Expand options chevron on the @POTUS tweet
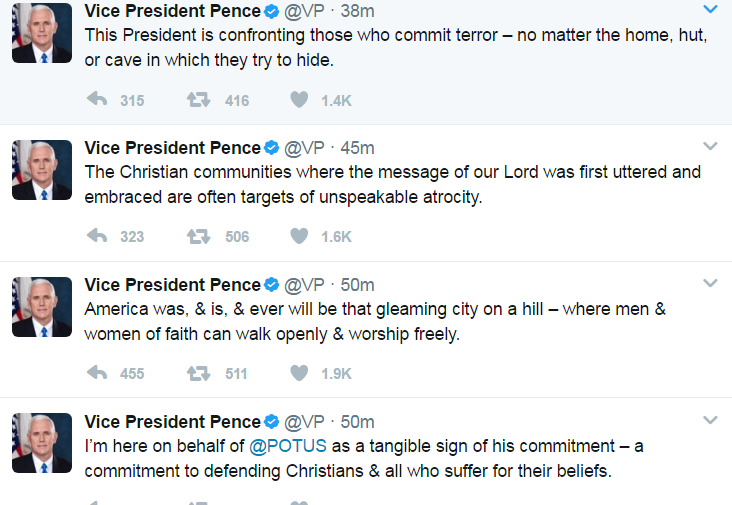The image size is (732, 505). [710, 419]
